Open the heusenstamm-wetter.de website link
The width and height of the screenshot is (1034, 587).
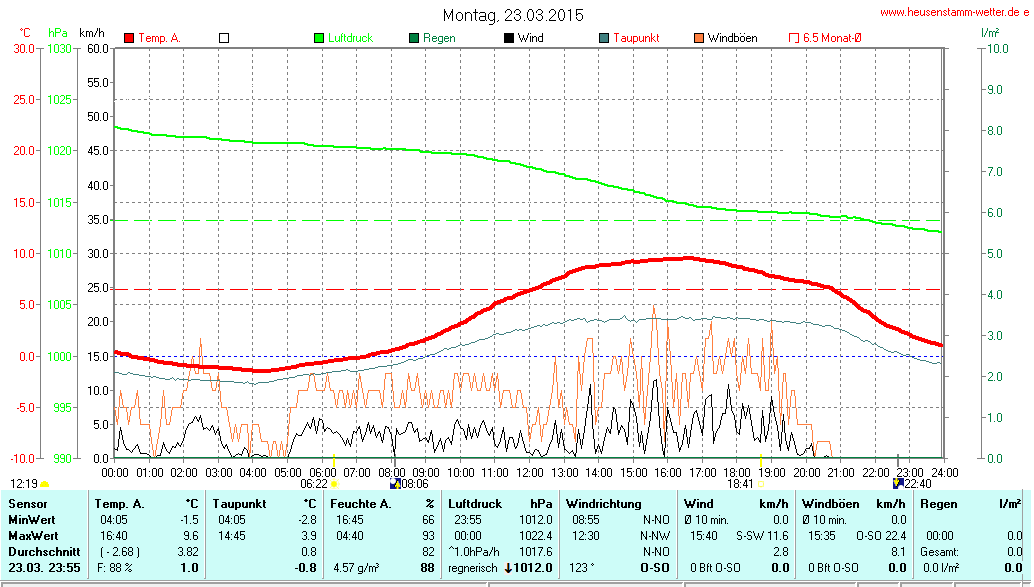(x=953, y=12)
